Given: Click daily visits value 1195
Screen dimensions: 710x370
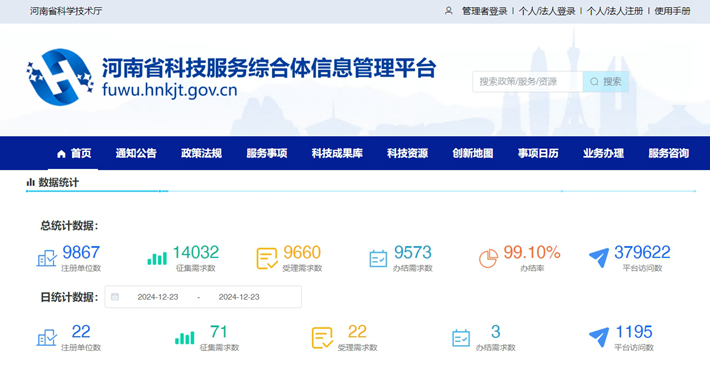Looking at the screenshot, I should [634, 332].
